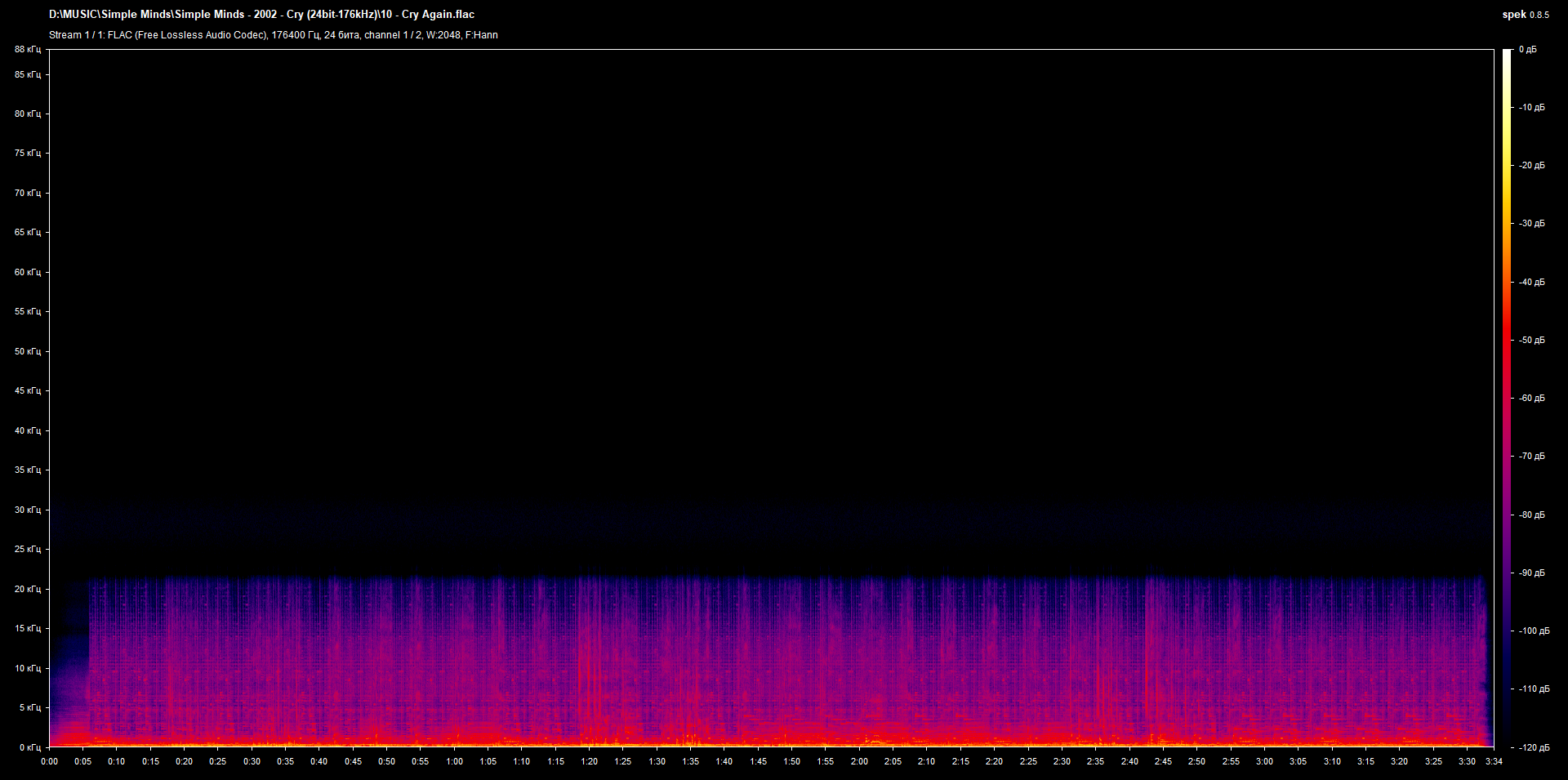Click the spek 0.8.5 version label

[1526, 14]
